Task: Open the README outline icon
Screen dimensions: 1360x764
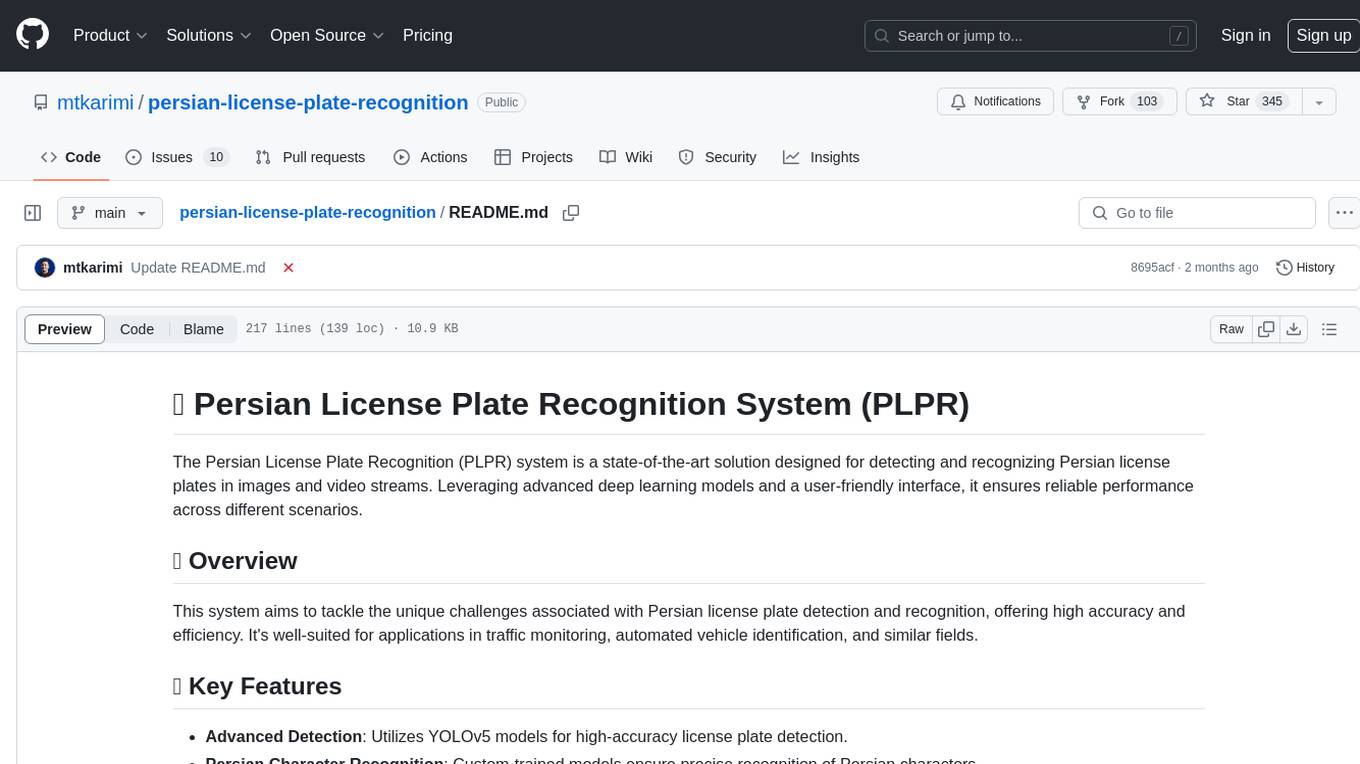Action: click(x=1329, y=329)
